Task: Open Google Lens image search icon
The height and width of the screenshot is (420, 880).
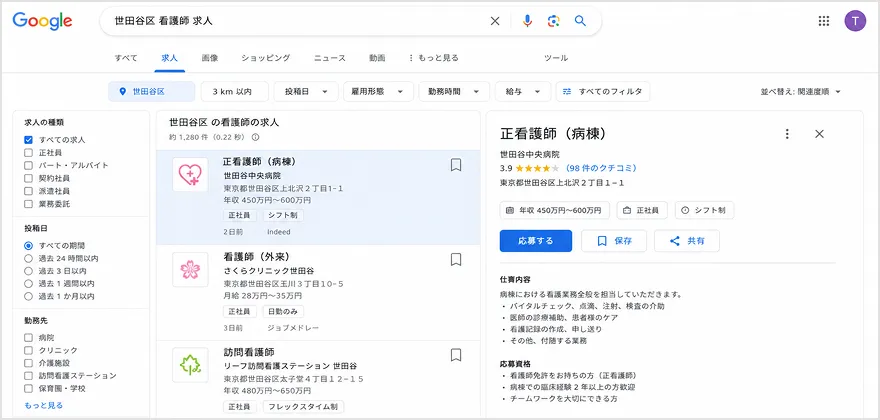Action: tap(554, 21)
